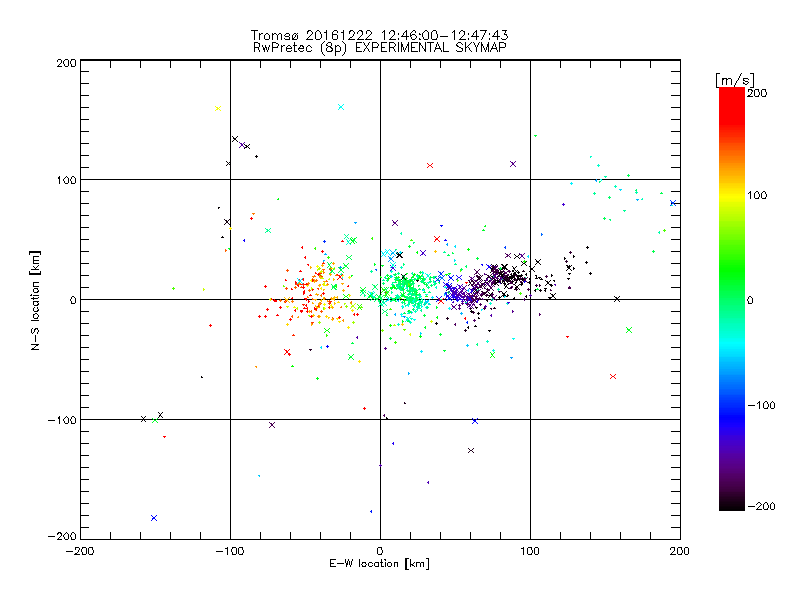The width and height of the screenshot is (800, 600).
Task: Click the y-axis tick label "-200"
Action: tap(62, 536)
